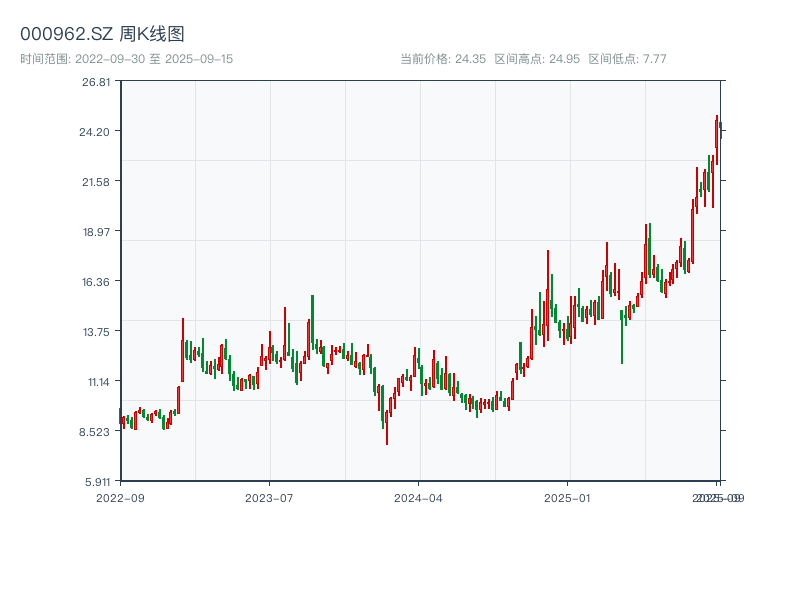This screenshot has height=600, width=800.
Task: Click the 5.911 bottom price axis label
Action: (x=96, y=481)
